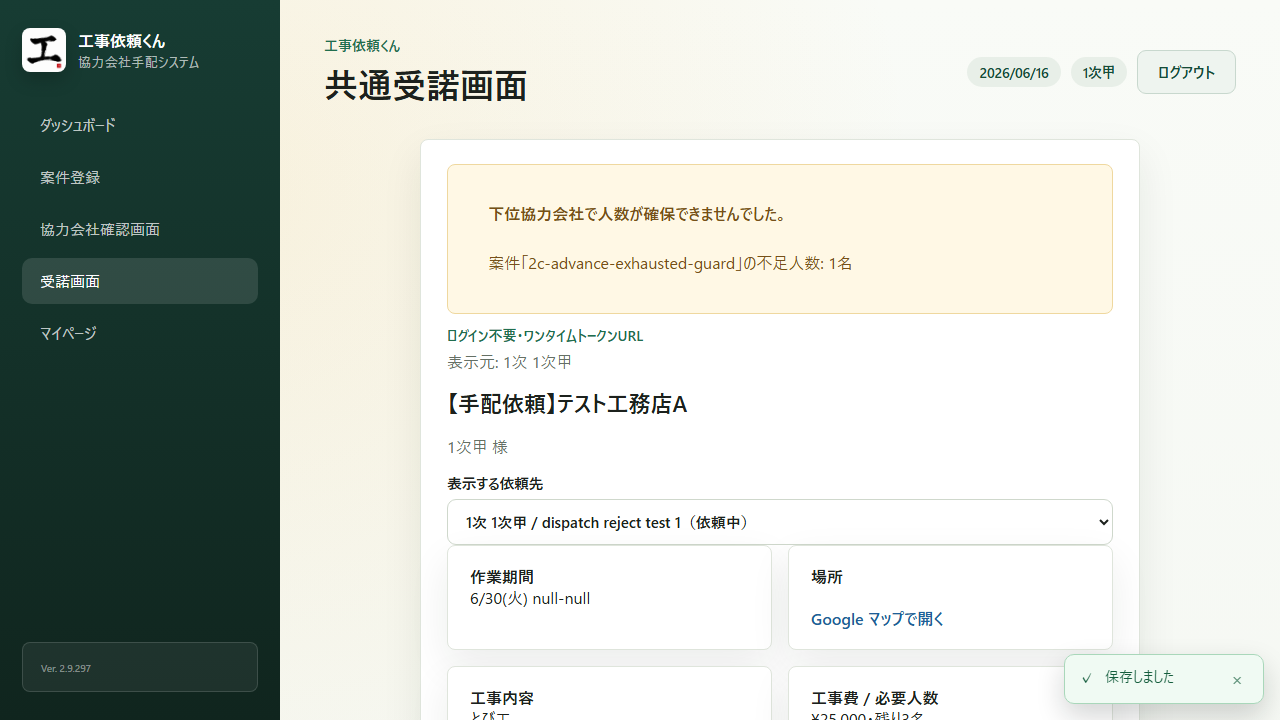Click the 表示元: 1次 1次甲 text
The image size is (1280, 720).
coord(510,362)
